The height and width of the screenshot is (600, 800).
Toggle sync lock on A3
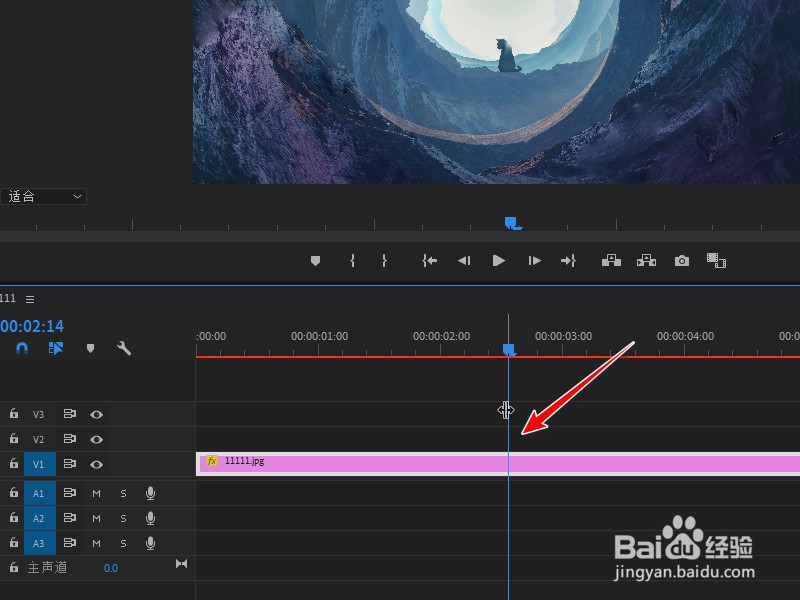[70, 543]
